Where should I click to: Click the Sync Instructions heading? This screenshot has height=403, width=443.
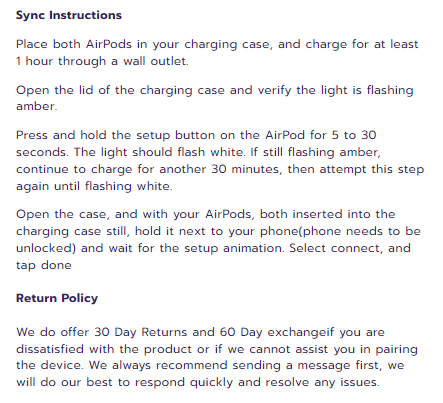(69, 15)
